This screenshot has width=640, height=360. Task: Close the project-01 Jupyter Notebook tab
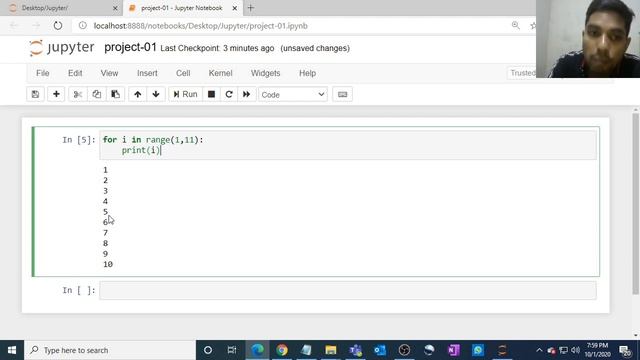[235, 8]
